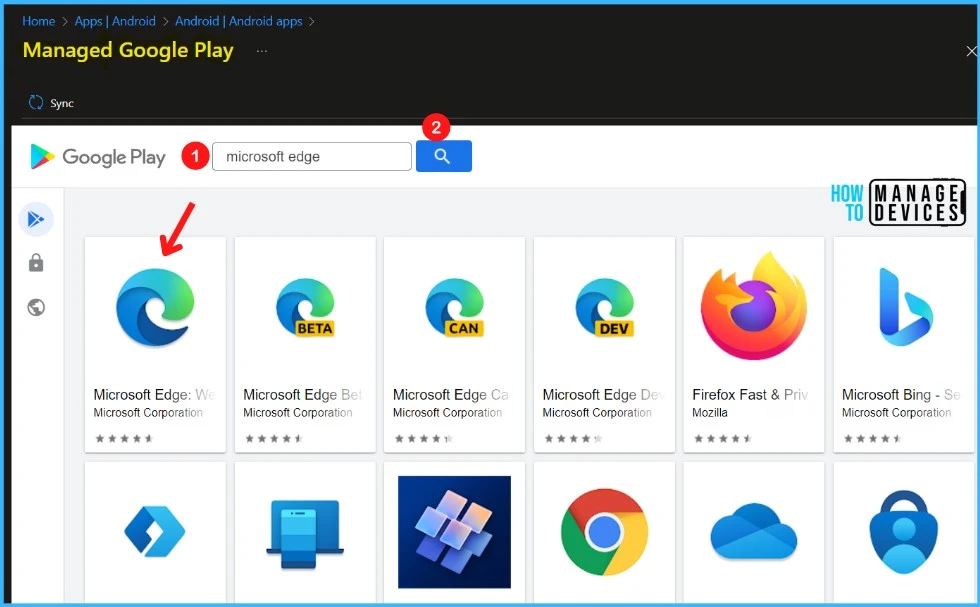This screenshot has width=980, height=607.
Task: Click the Firefox Fast & Priv title
Action: pyautogui.click(x=750, y=394)
